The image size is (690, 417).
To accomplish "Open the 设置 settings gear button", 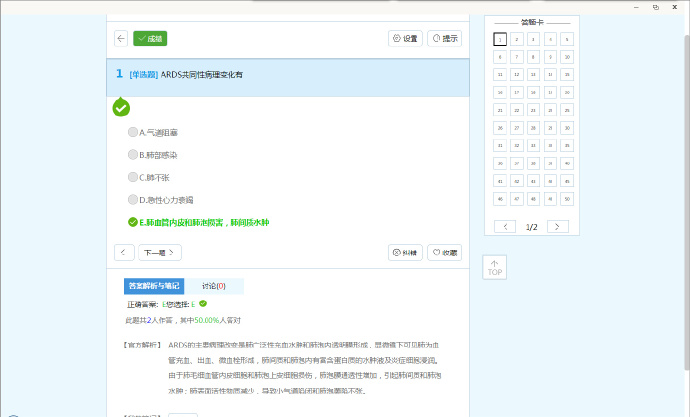I will pos(405,38).
